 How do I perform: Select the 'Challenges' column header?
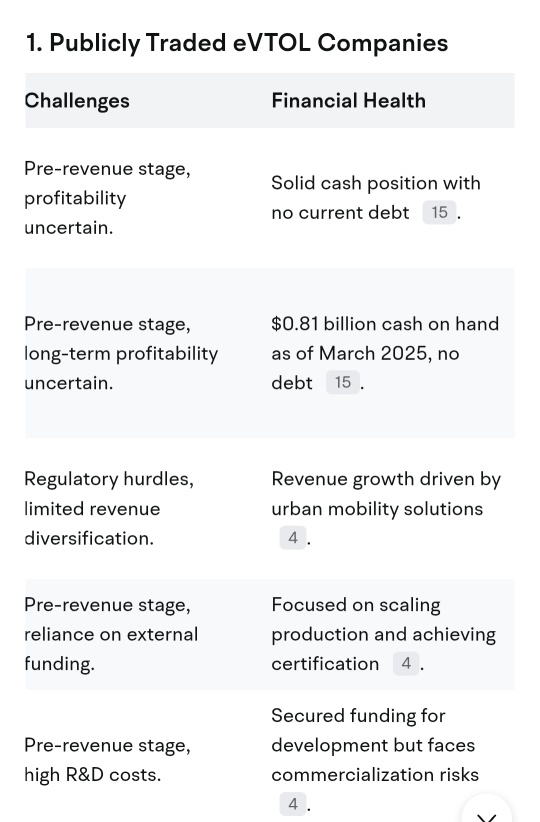tap(77, 101)
